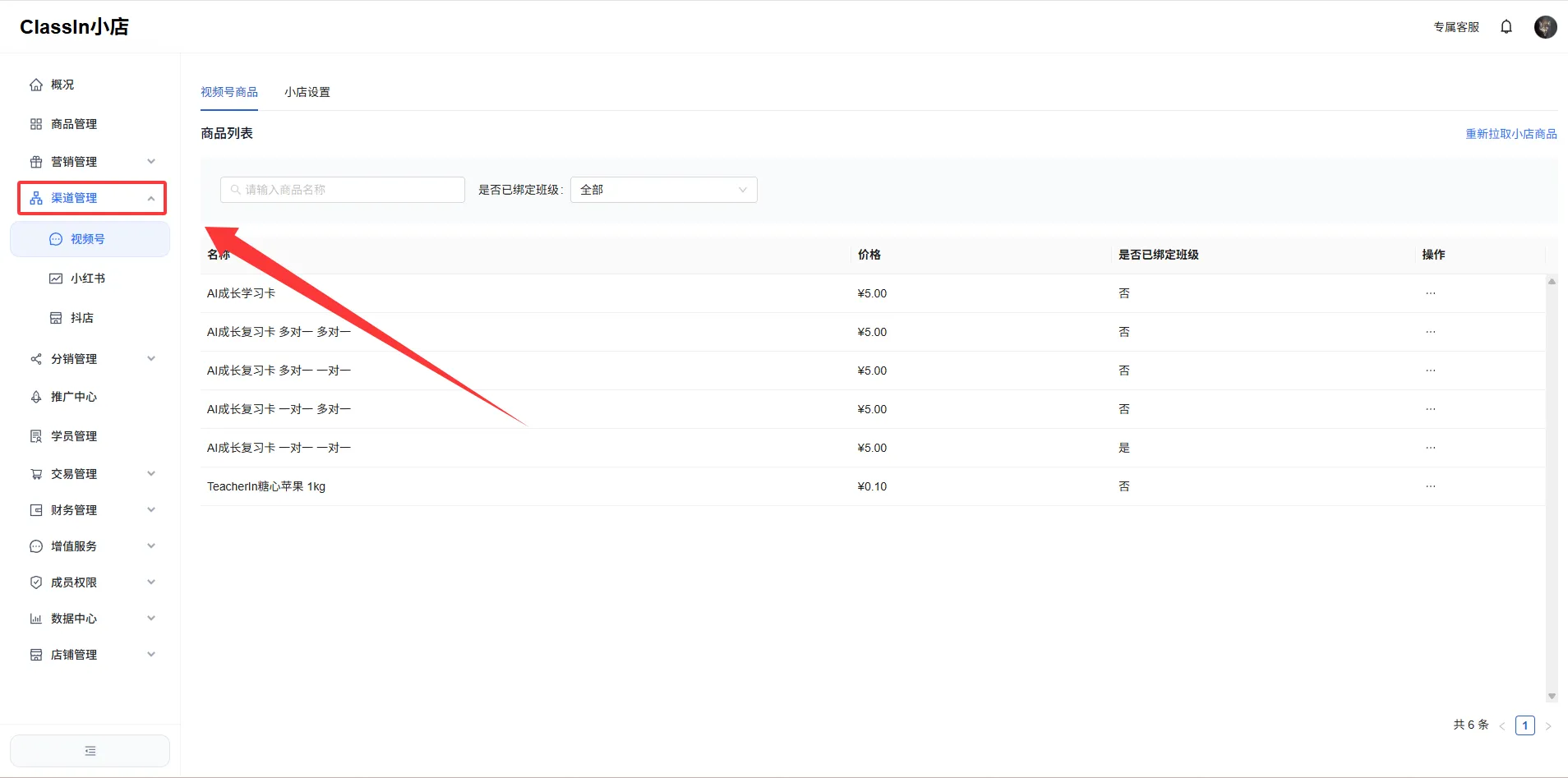The width and height of the screenshot is (1568, 778).
Task: Expand the 增值服务 chevron
Action: 151,546
